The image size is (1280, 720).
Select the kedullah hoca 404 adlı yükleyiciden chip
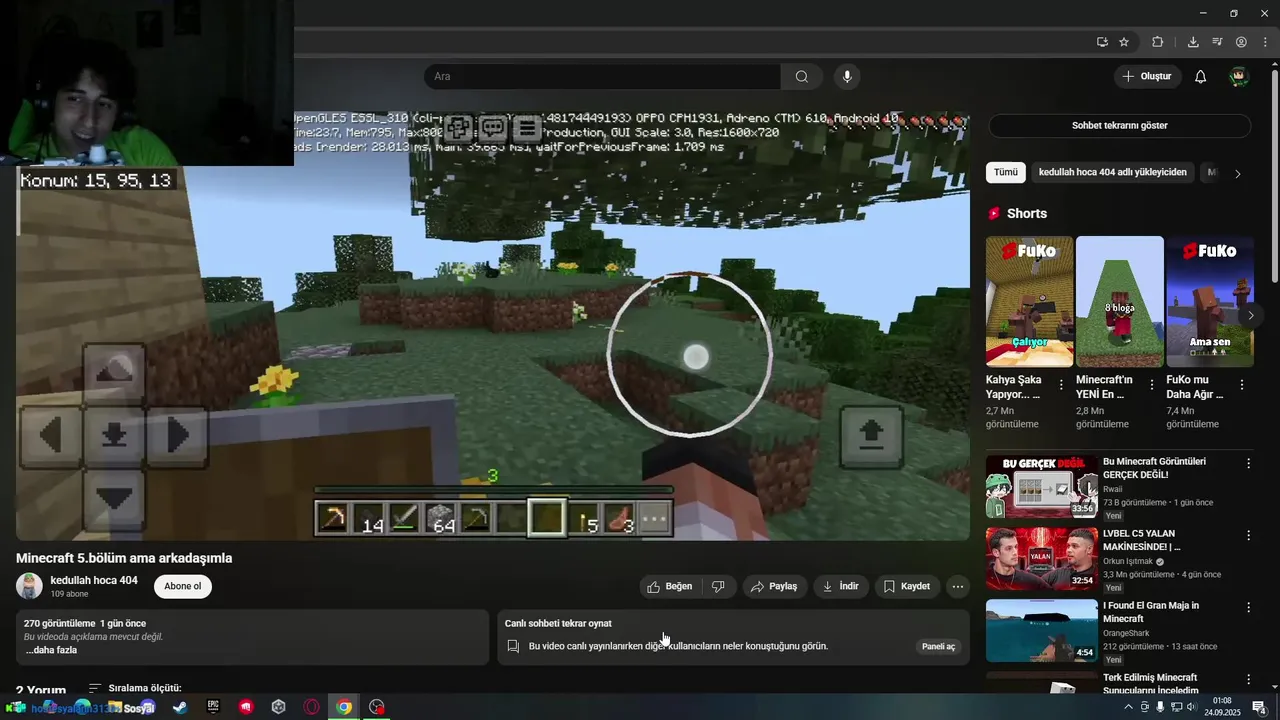tap(1112, 172)
